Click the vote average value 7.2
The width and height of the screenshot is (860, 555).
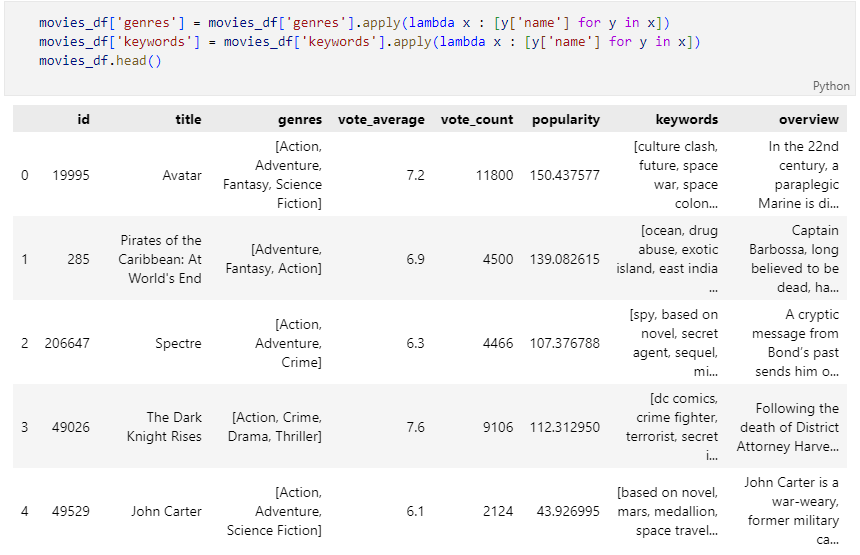coord(415,175)
